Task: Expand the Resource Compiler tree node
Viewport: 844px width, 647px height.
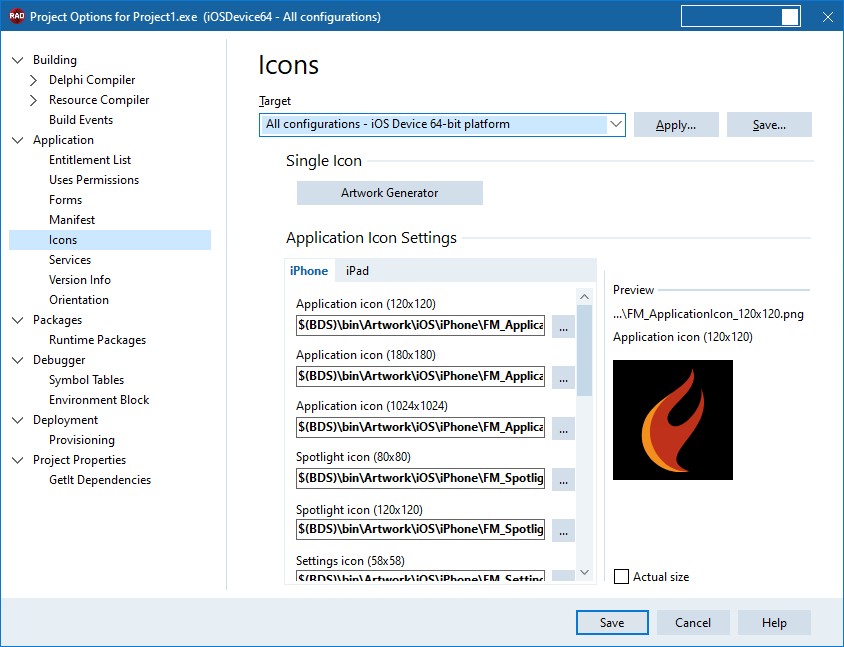Action: coord(33,100)
